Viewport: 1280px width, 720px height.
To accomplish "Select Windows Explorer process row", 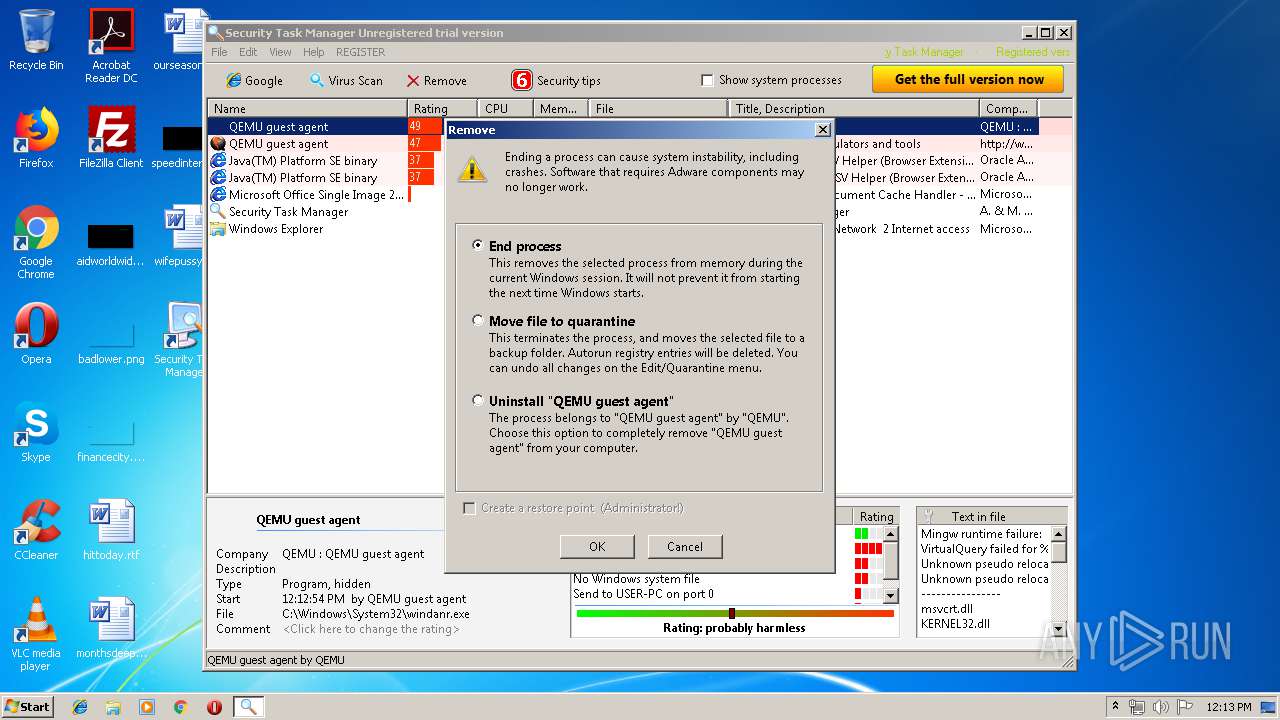I will click(308, 228).
